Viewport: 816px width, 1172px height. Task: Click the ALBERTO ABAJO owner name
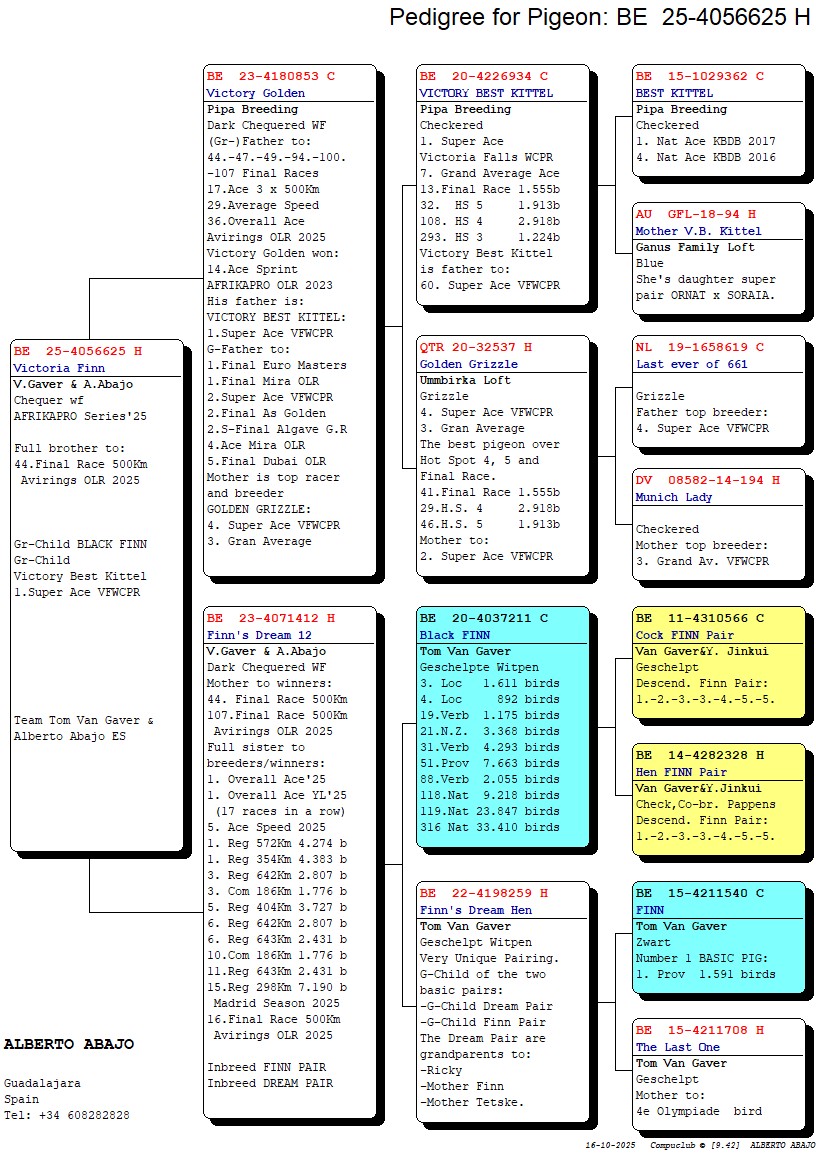pyautogui.click(x=69, y=1045)
